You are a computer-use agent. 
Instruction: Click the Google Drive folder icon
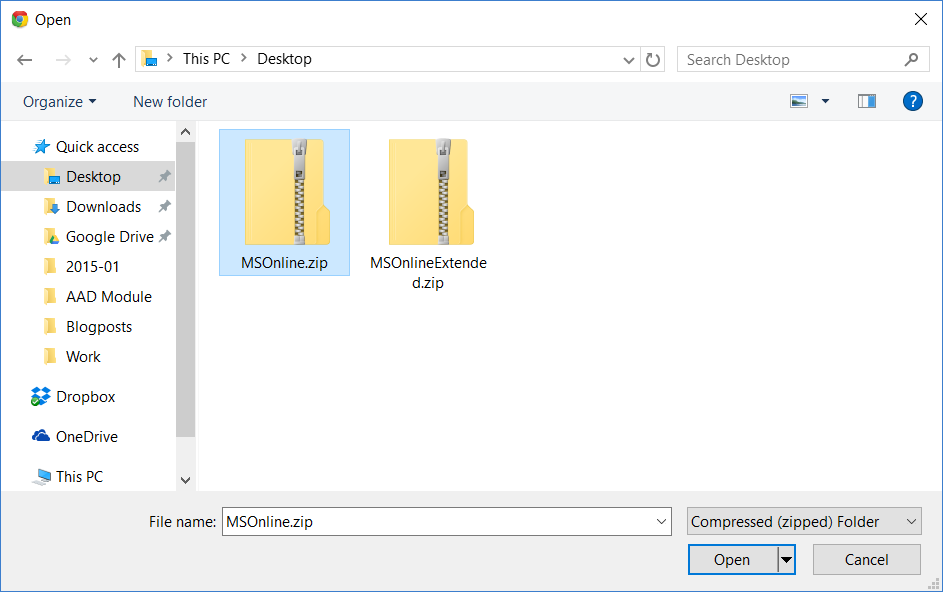tap(51, 236)
